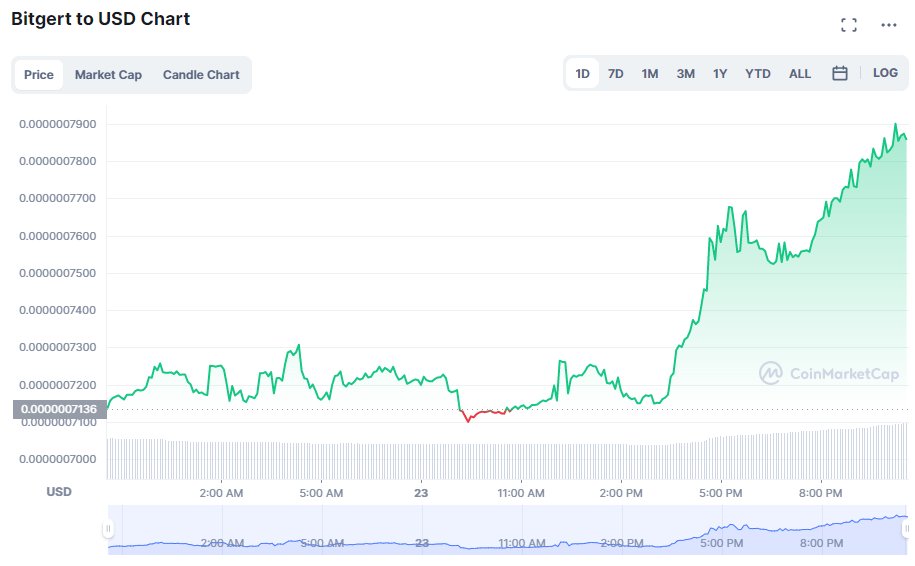Select the 1D time range
The height and width of the screenshot is (566, 915).
click(582, 74)
